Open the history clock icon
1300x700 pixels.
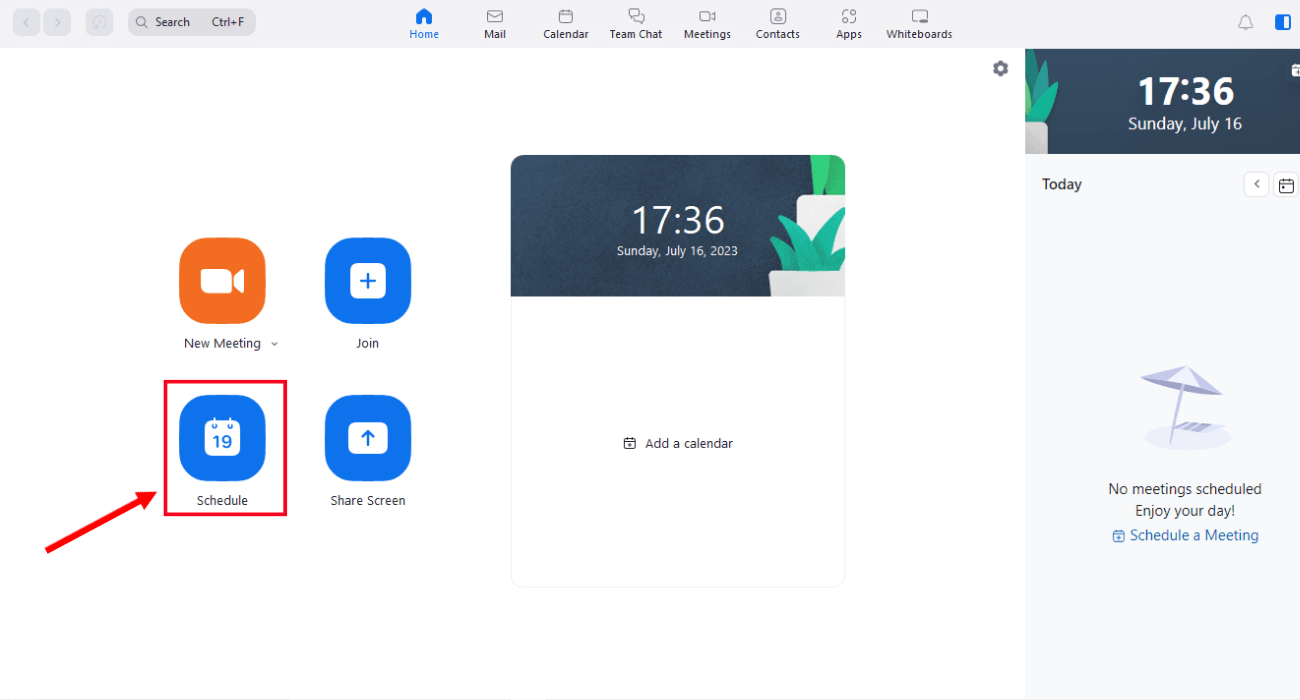99,22
